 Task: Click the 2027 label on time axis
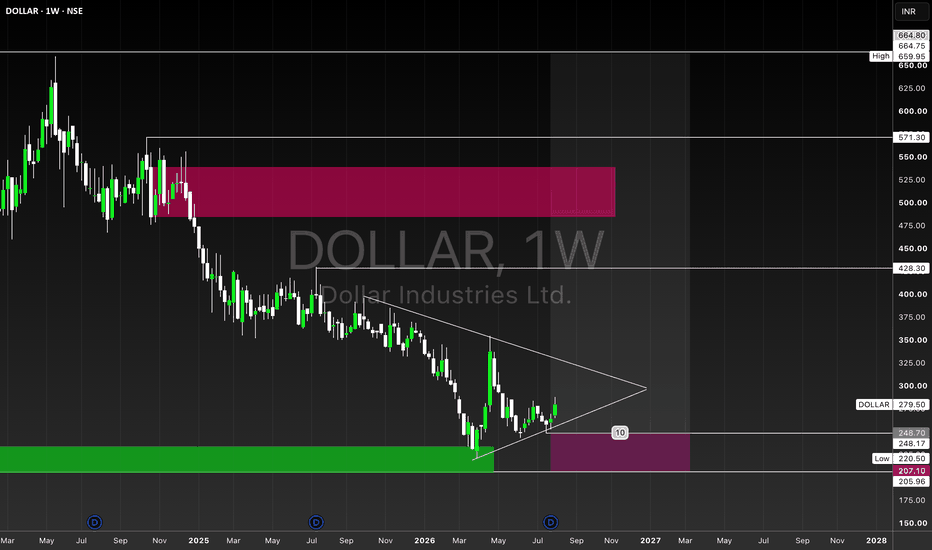coord(650,540)
